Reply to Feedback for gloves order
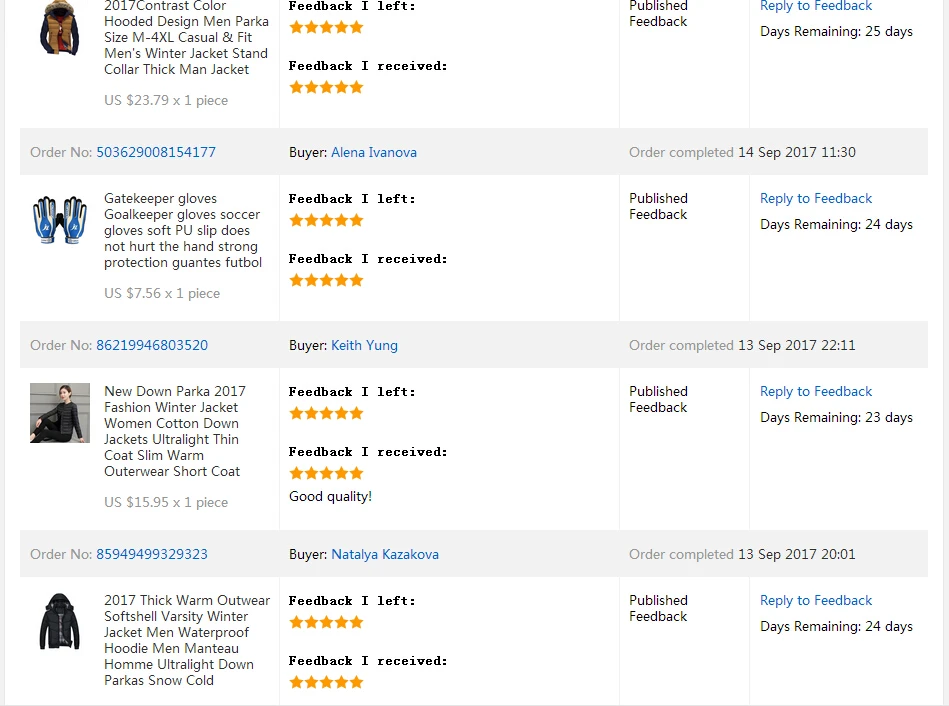 [815, 198]
